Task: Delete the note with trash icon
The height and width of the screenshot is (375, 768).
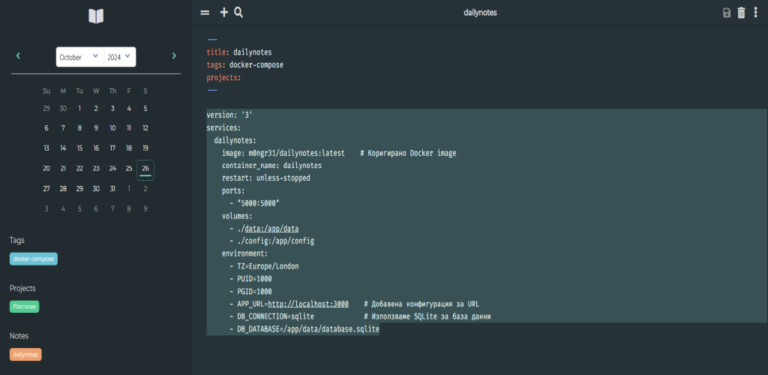Action: point(742,13)
